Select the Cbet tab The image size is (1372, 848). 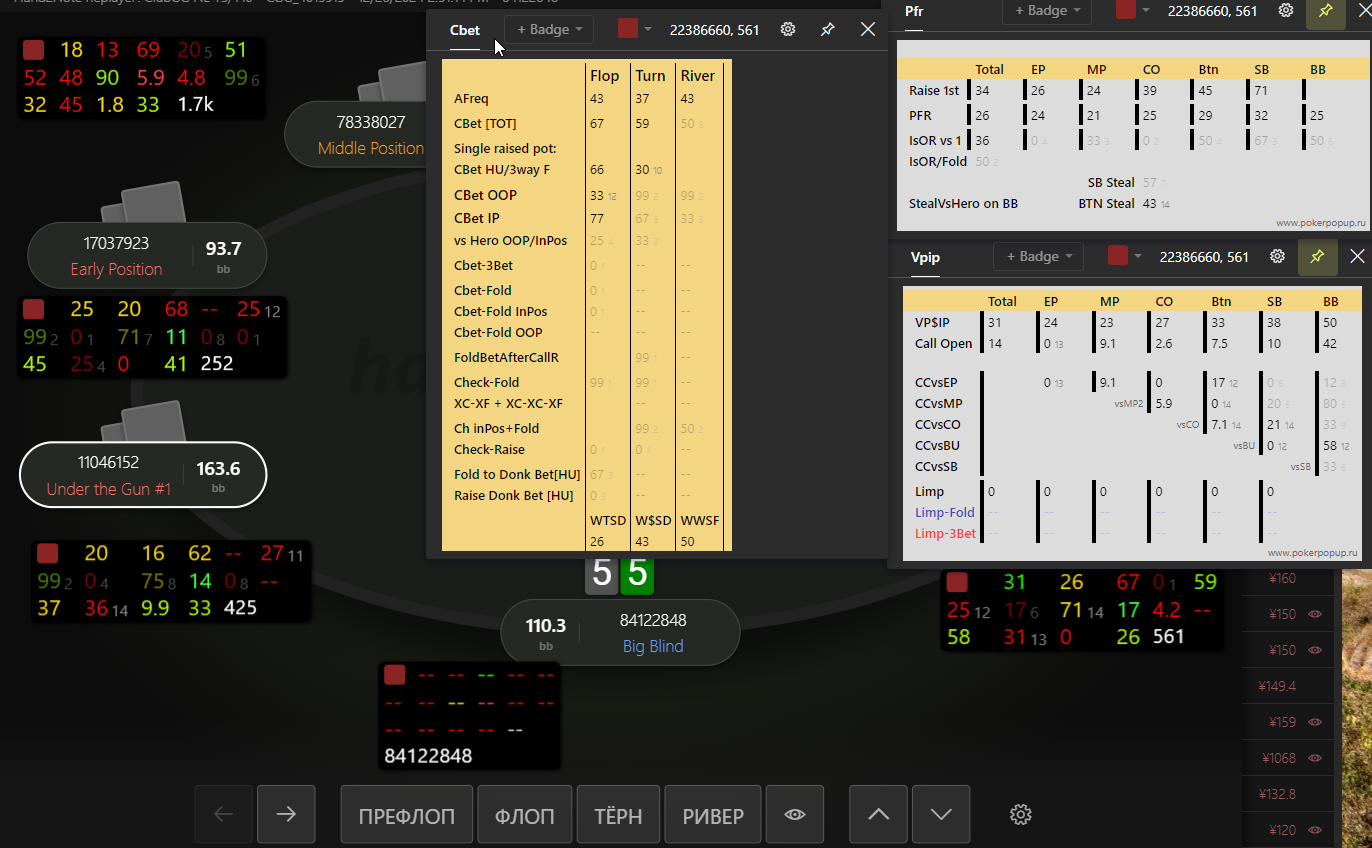(465, 30)
